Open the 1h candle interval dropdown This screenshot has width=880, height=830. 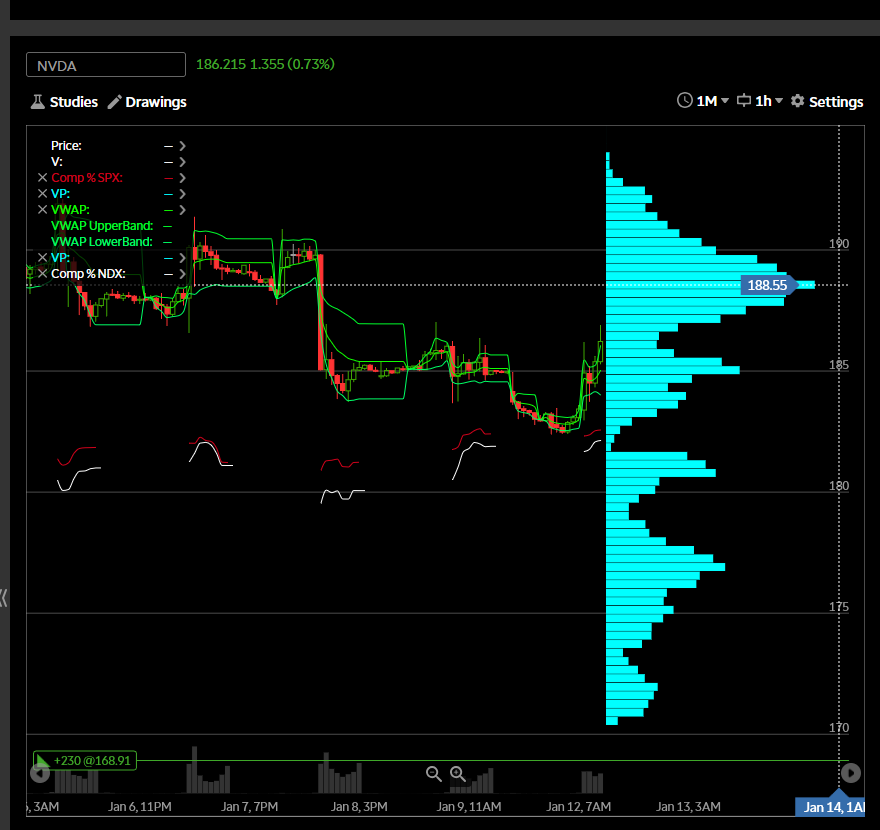(x=760, y=101)
